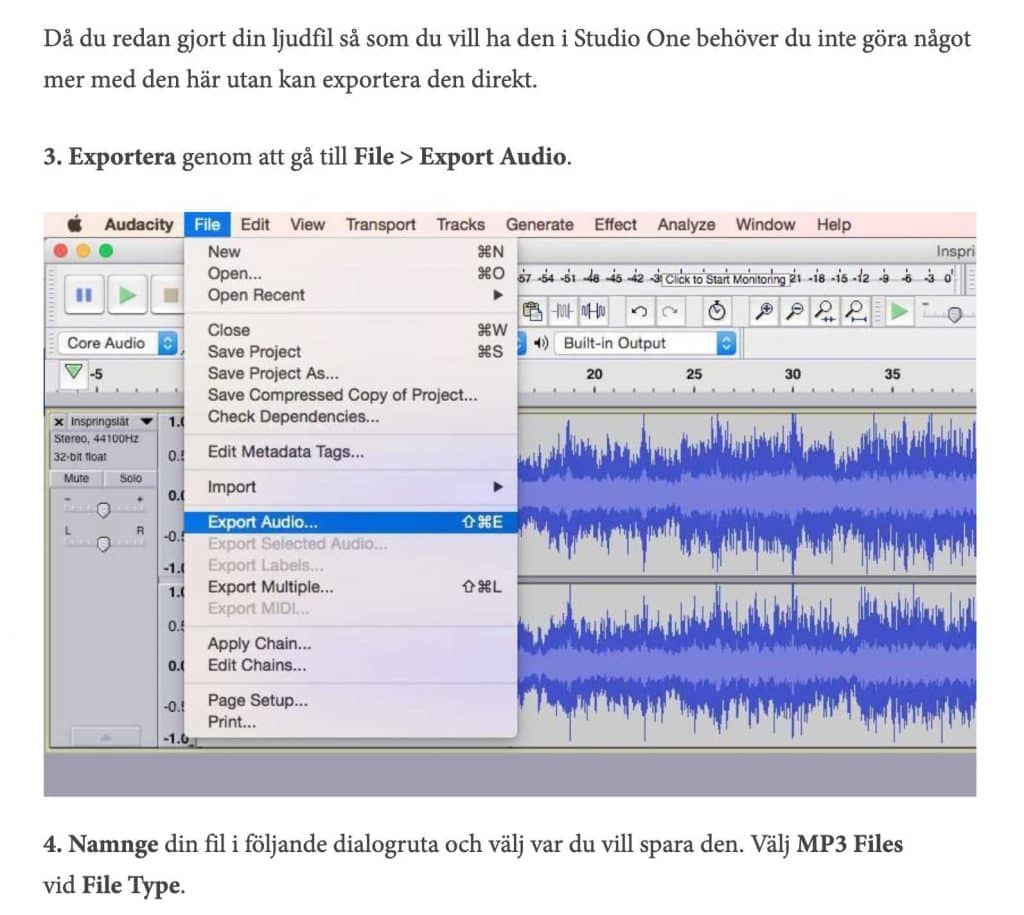Open the Built-in Output device dropdown
The width and height of the screenshot is (1024, 915).
pyautogui.click(x=645, y=343)
